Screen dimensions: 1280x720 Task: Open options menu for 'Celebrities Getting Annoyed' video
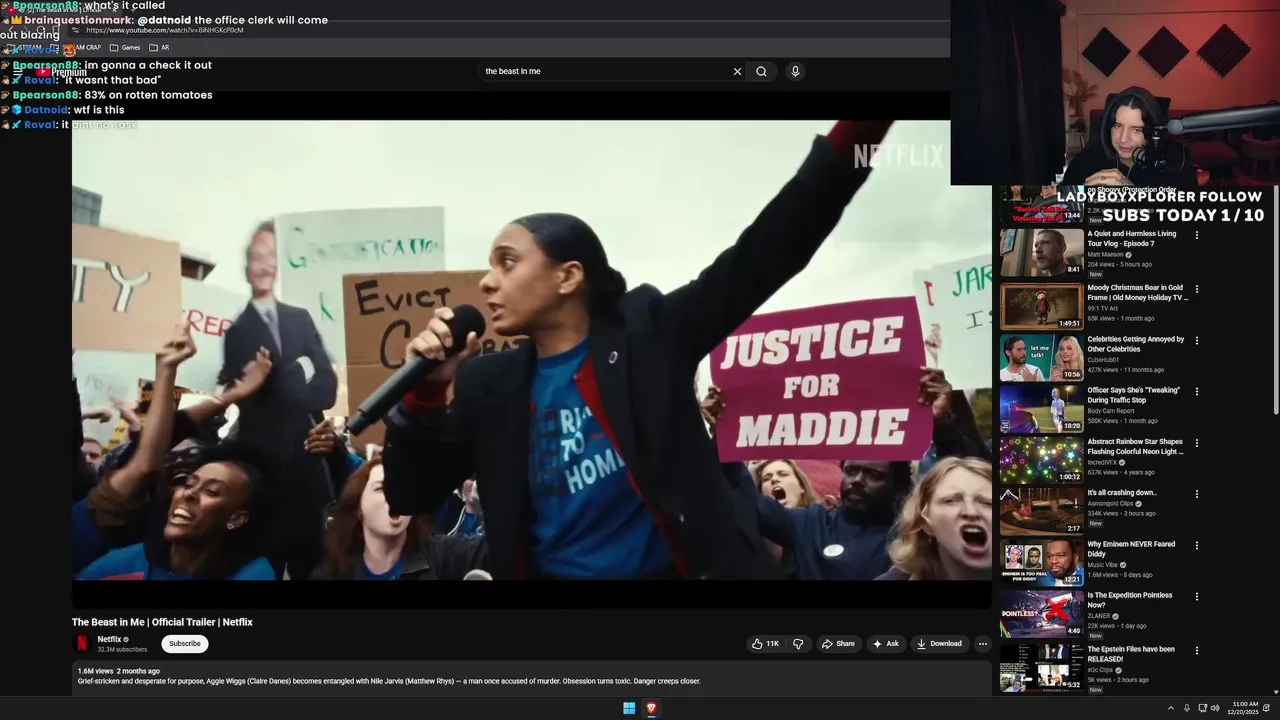point(1197,341)
